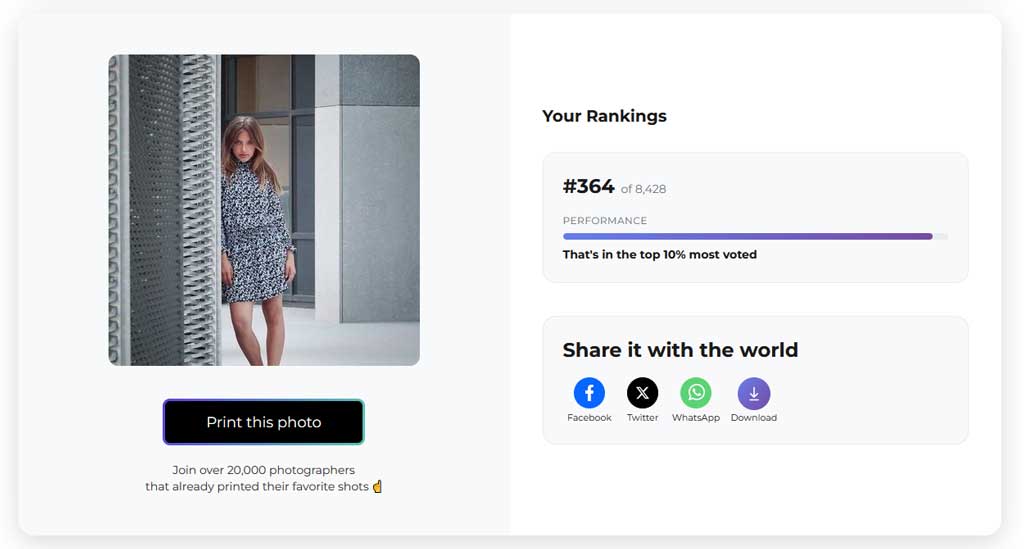This screenshot has height=549, width=1024.
Task: Click 'Join over 20,000 photographers' text
Action: tap(264, 470)
